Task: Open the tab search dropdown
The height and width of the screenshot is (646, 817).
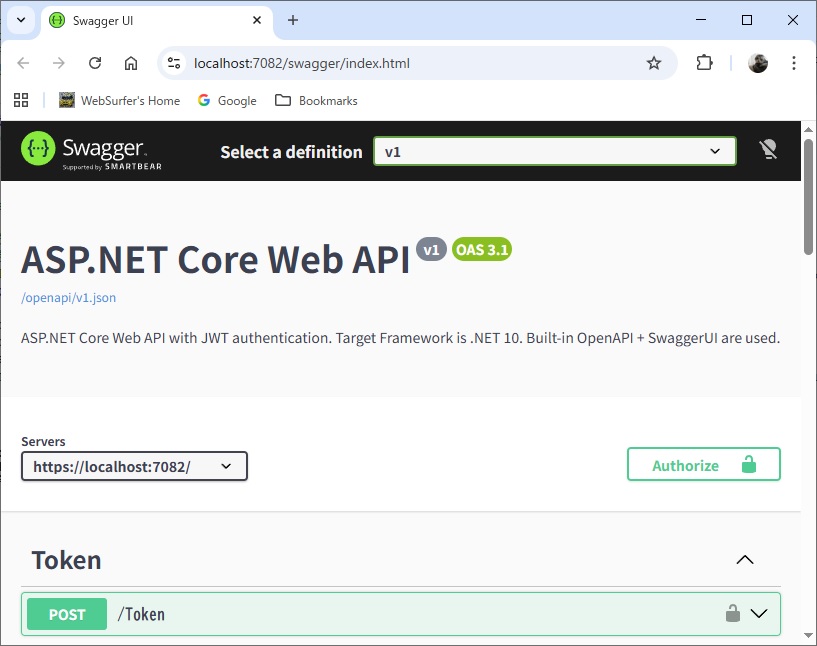Action: pyautogui.click(x=20, y=20)
